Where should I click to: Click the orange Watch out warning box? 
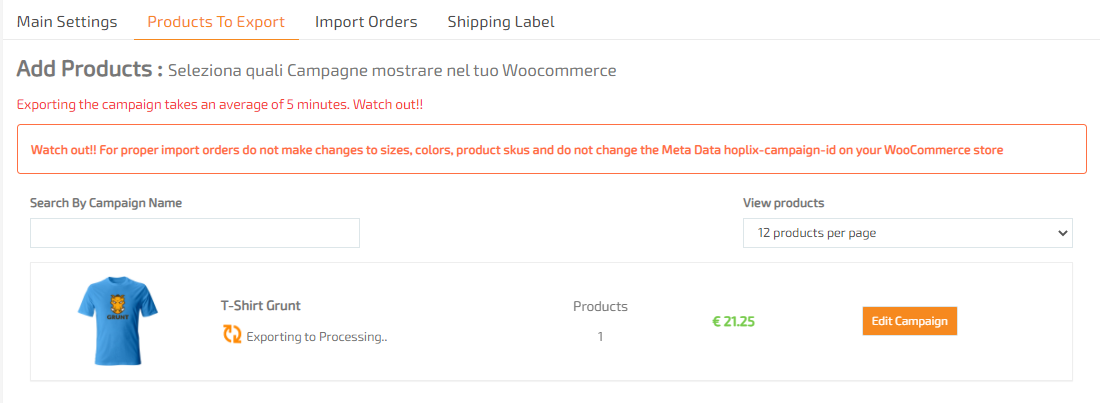point(551,150)
